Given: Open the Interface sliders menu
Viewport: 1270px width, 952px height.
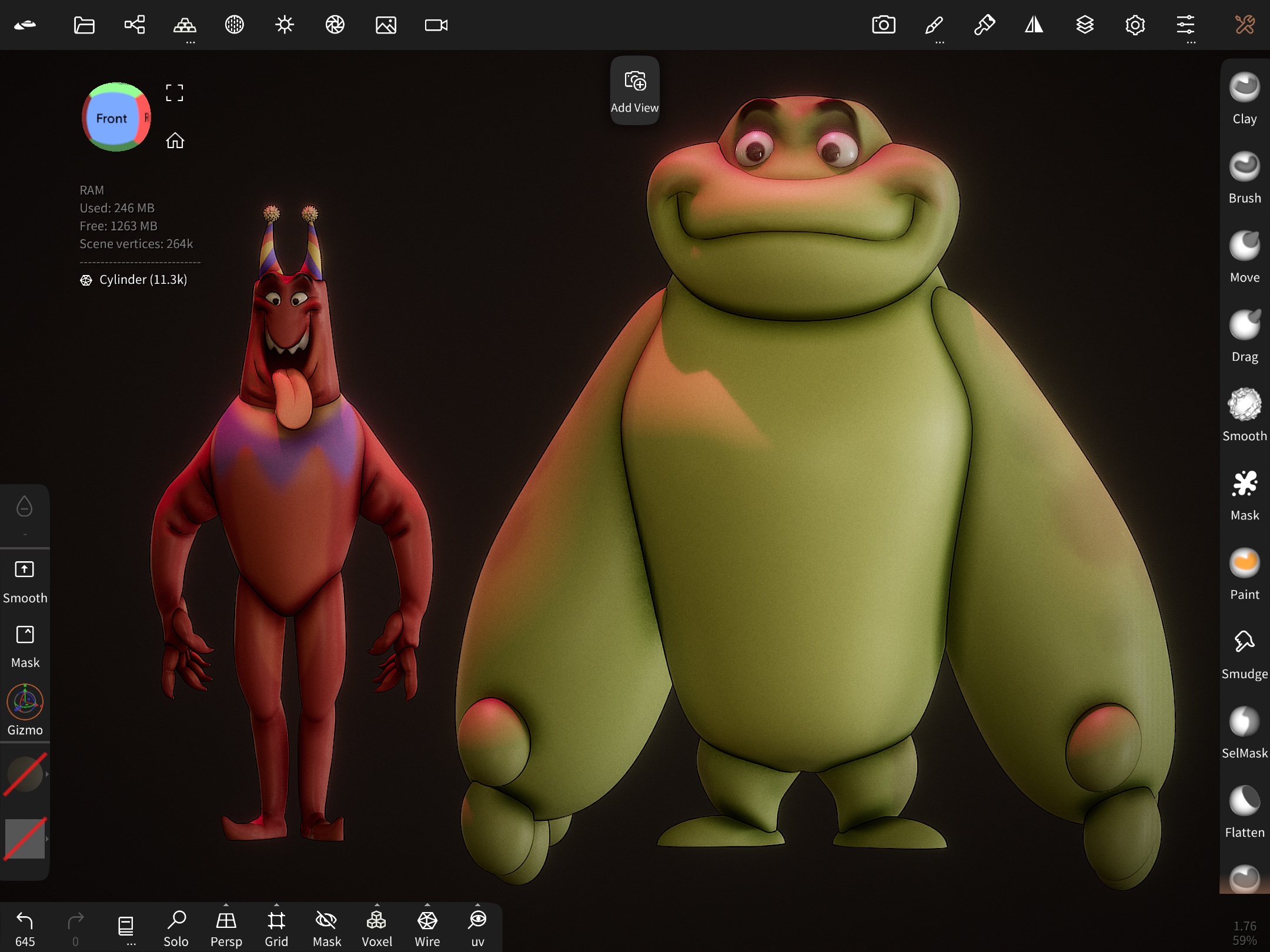Looking at the screenshot, I should click(x=1185, y=25).
